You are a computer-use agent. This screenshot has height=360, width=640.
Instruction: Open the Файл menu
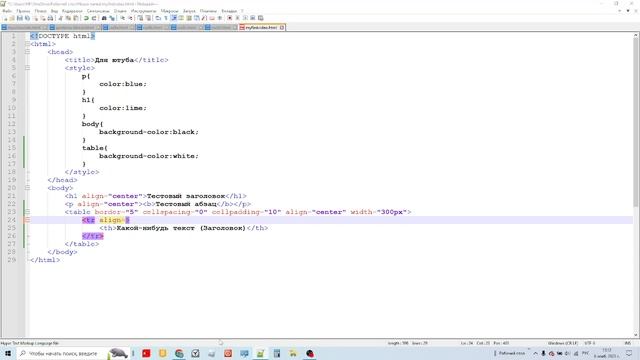(7, 11)
